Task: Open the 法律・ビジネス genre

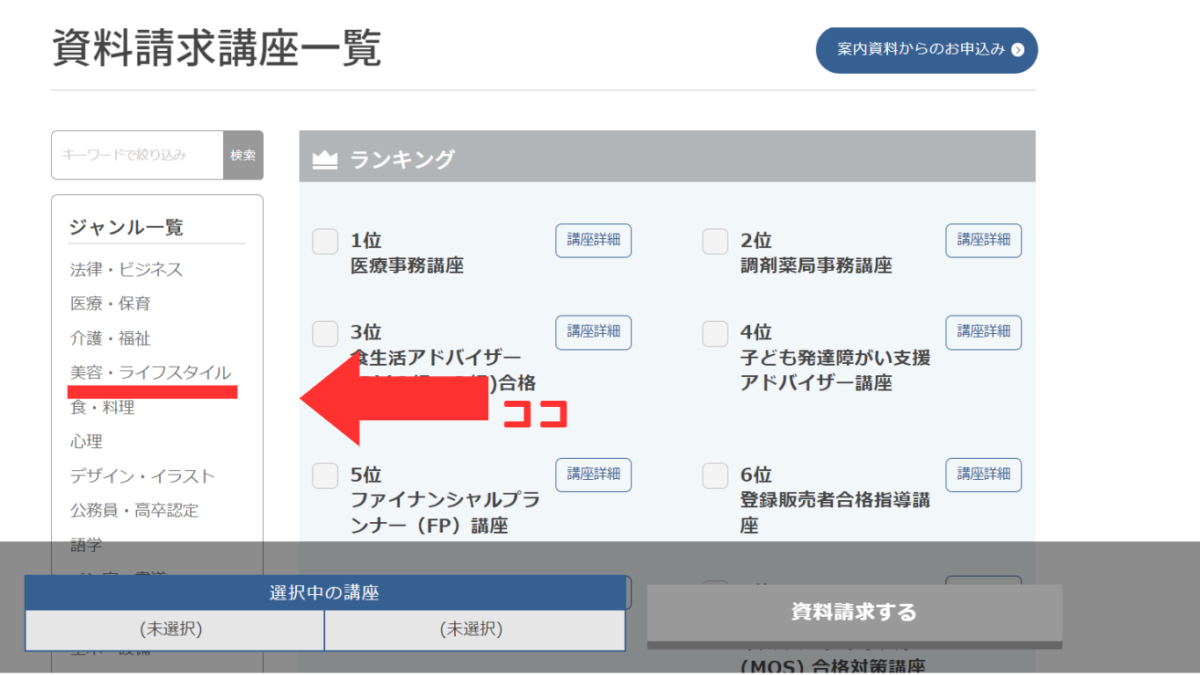Action: pos(126,270)
